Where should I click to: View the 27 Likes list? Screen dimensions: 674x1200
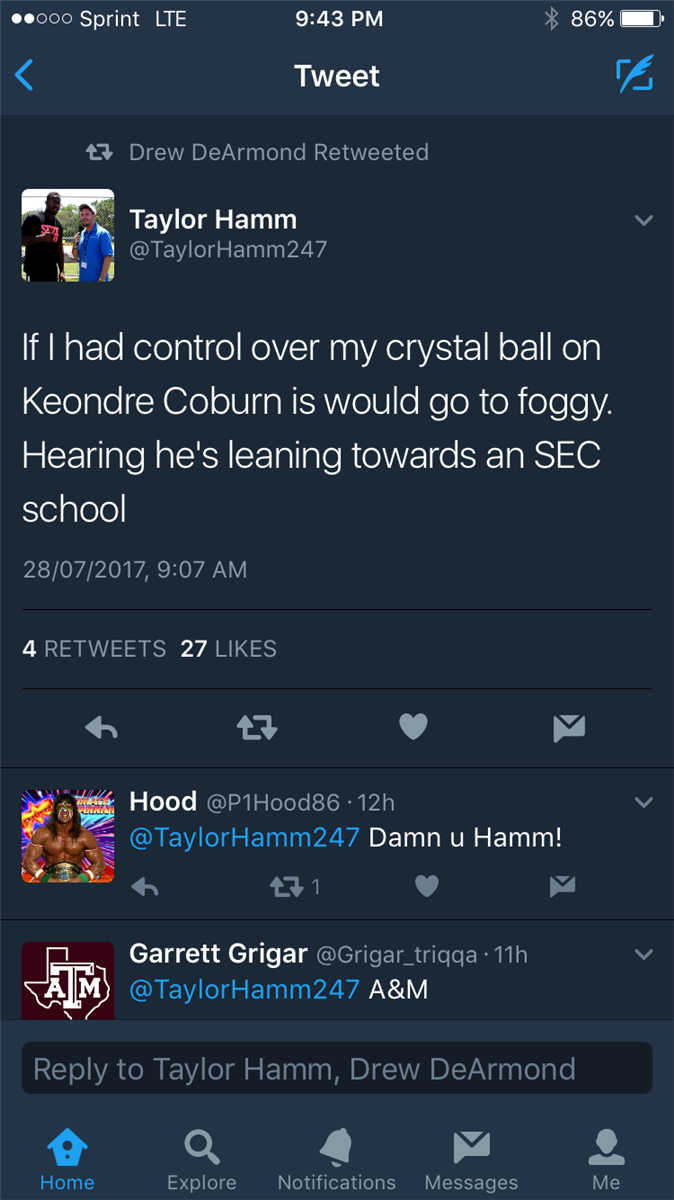click(x=228, y=649)
